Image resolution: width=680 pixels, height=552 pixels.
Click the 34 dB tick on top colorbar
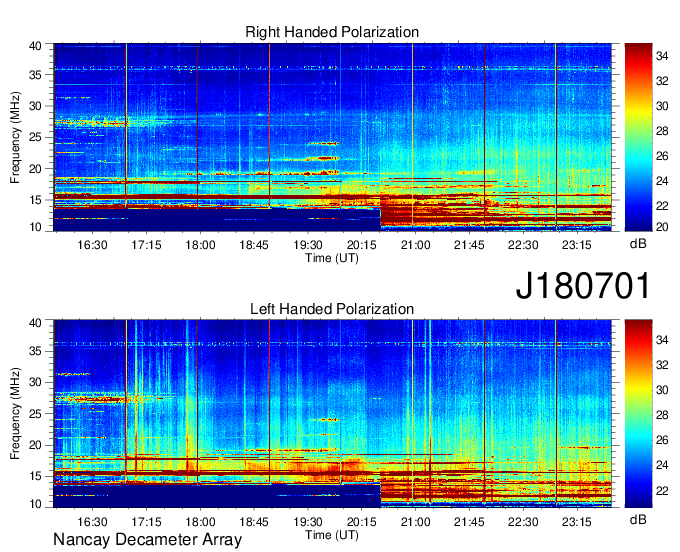pyautogui.click(x=662, y=56)
